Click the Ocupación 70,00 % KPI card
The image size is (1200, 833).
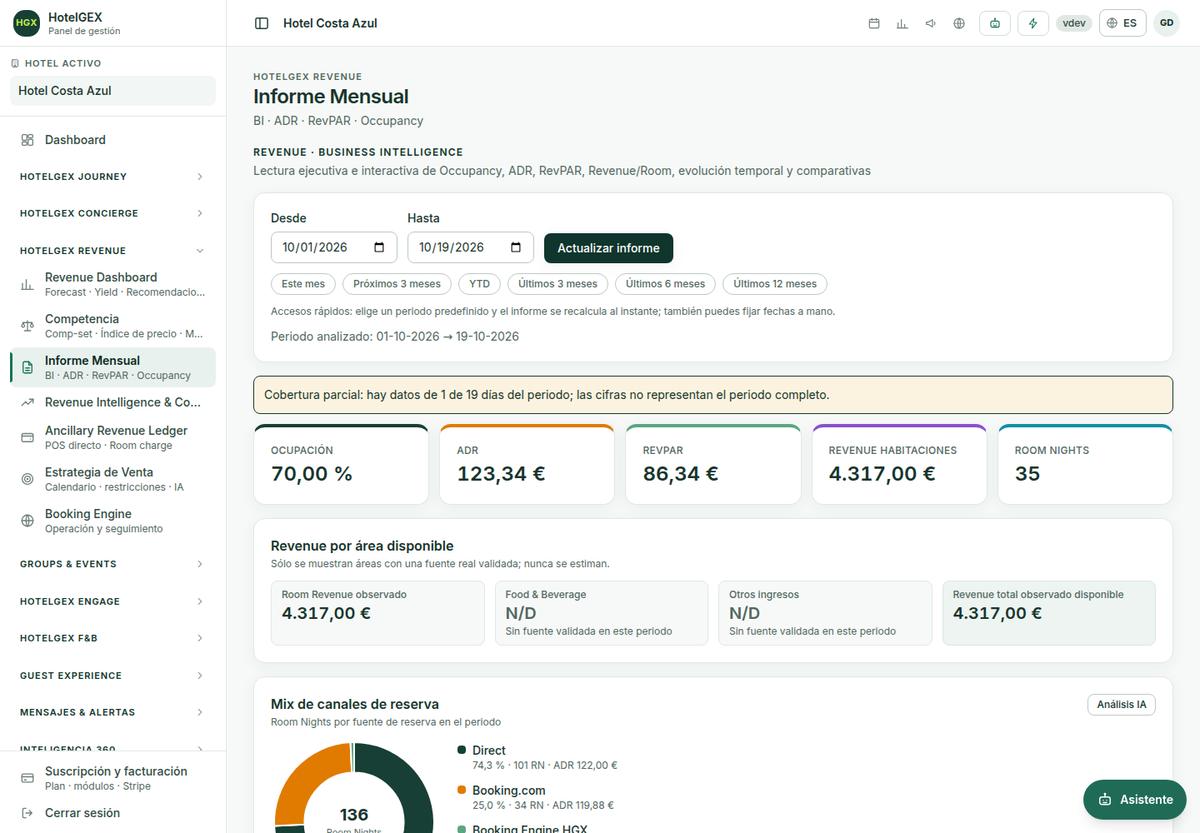(341, 464)
